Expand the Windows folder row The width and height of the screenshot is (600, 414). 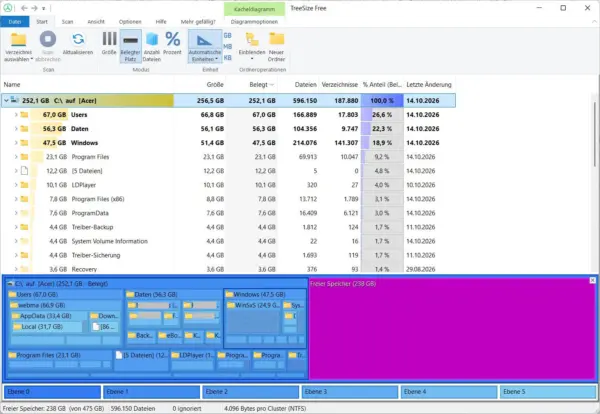click(x=16, y=143)
